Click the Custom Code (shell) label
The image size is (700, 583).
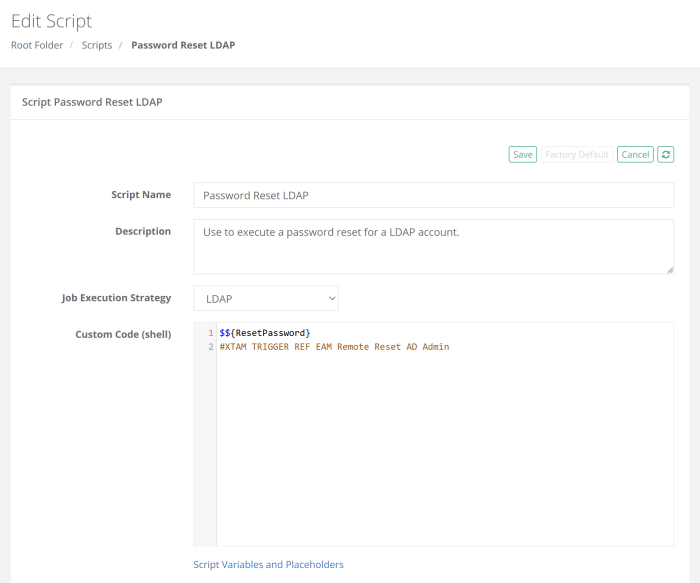[x=123, y=334]
